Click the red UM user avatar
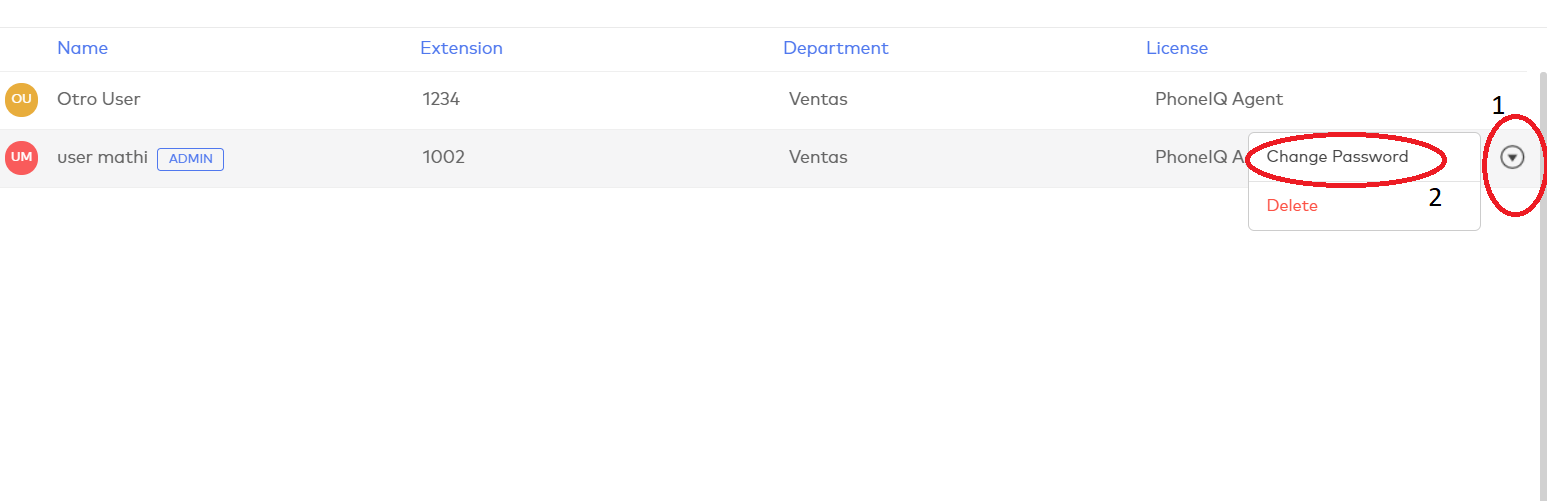Image resolution: width=1547 pixels, height=501 pixels. [x=21, y=157]
